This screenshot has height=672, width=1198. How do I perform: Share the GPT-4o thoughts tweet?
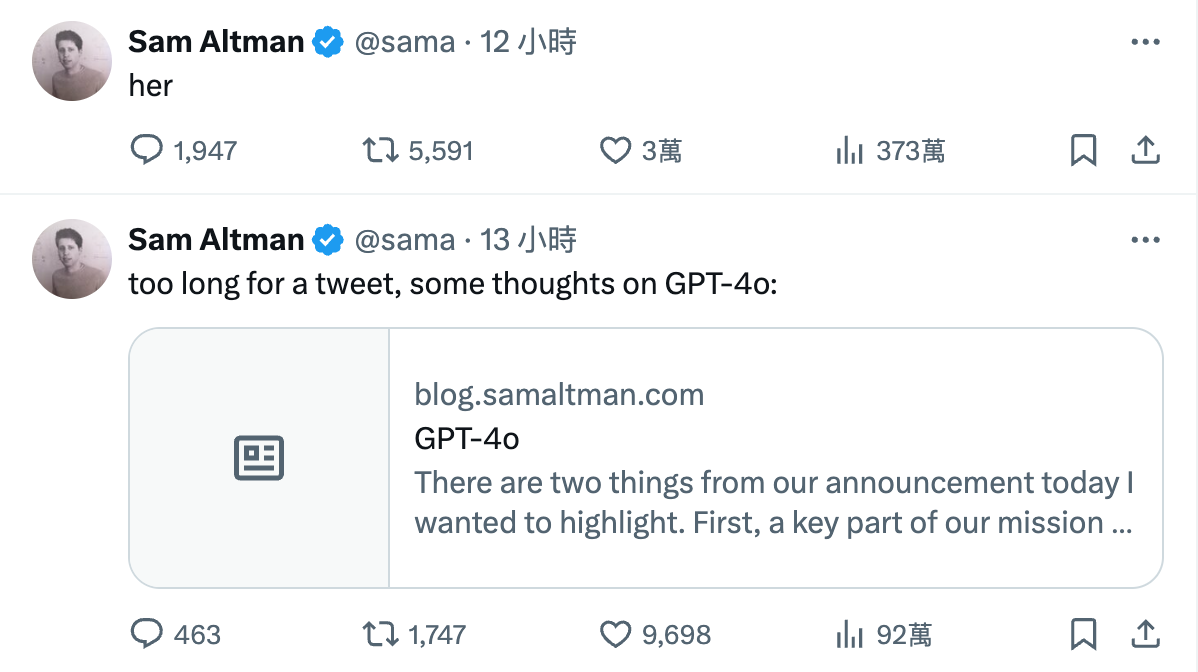[1144, 634]
